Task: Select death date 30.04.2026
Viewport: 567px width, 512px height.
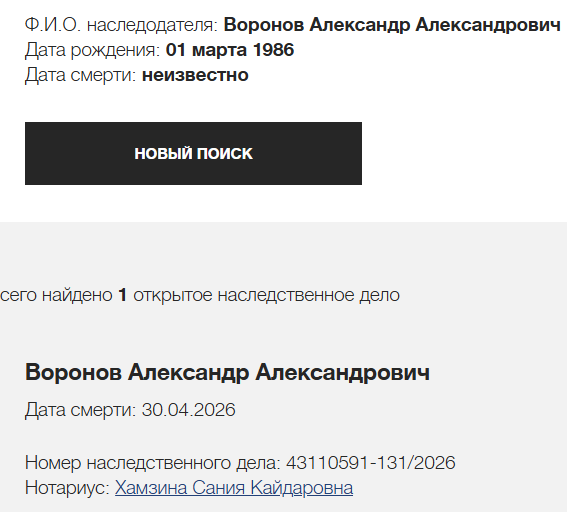Action: 188,410
